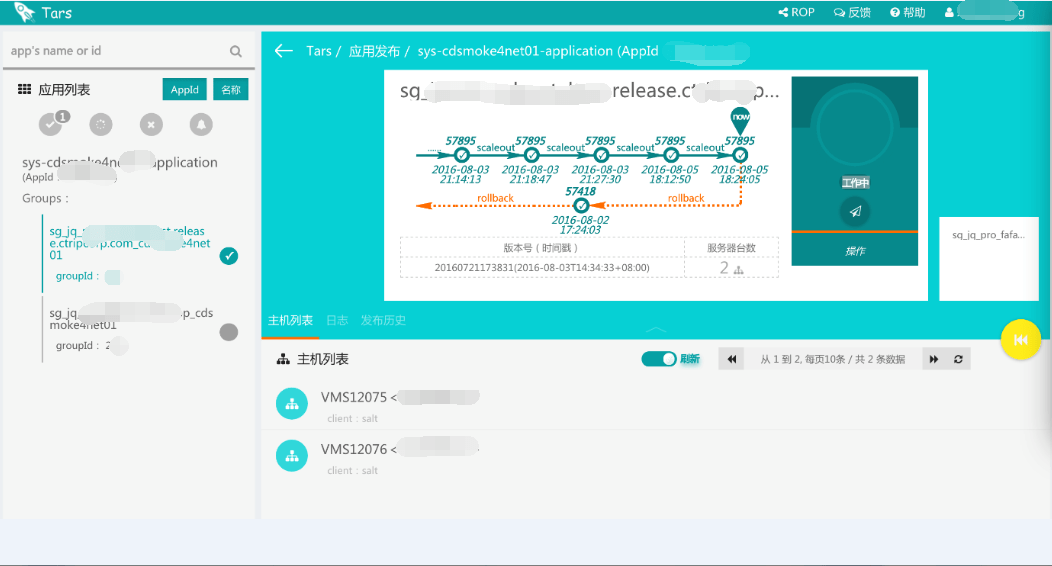Click the paper plane deploy icon

[855, 211]
